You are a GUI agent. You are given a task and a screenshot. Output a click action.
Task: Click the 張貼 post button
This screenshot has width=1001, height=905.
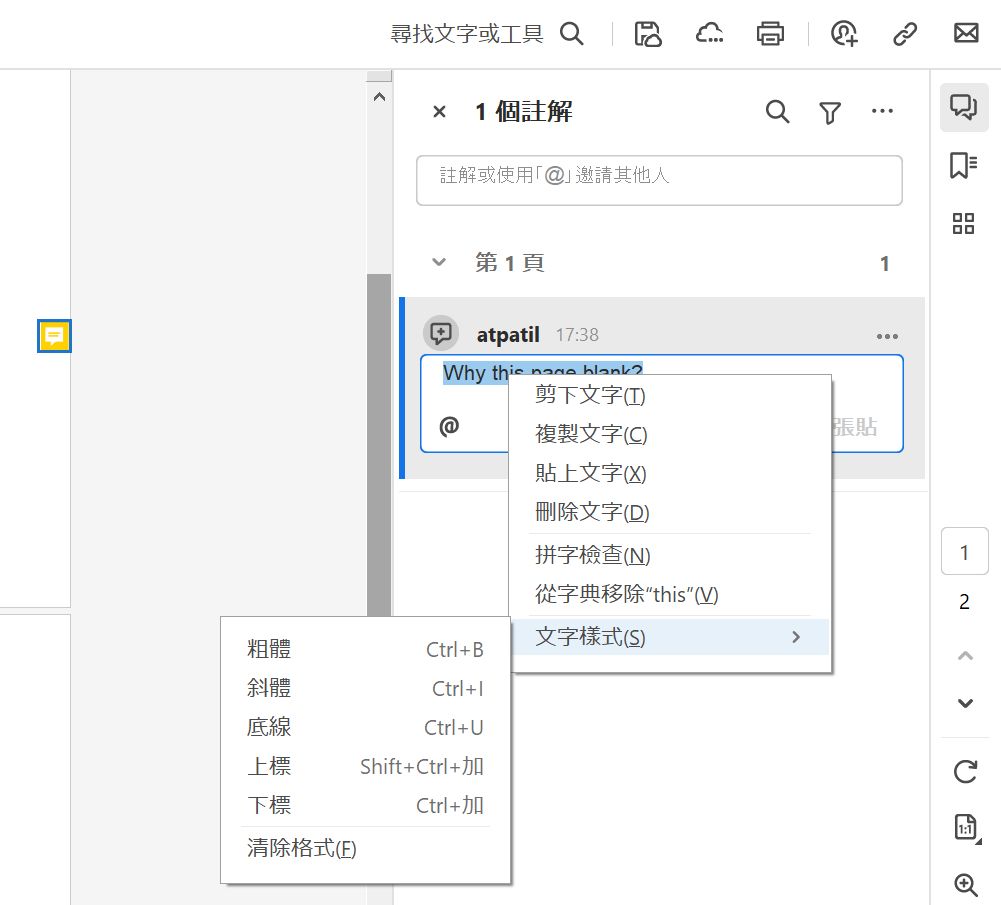(855, 426)
